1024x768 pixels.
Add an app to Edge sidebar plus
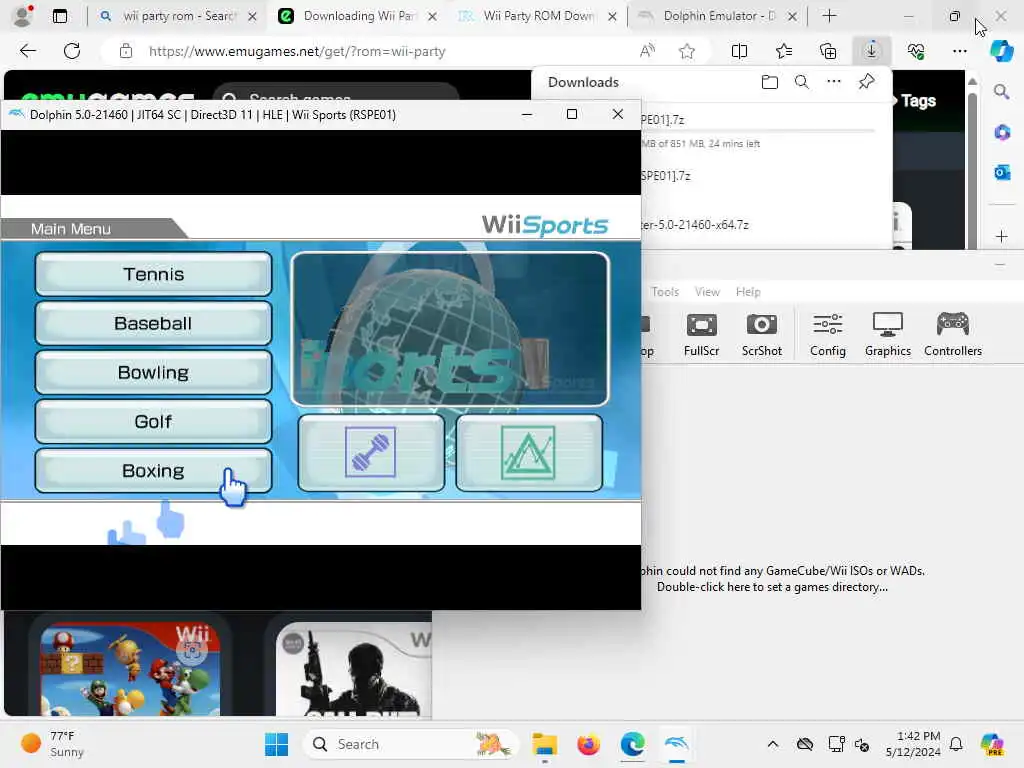pos(1001,236)
